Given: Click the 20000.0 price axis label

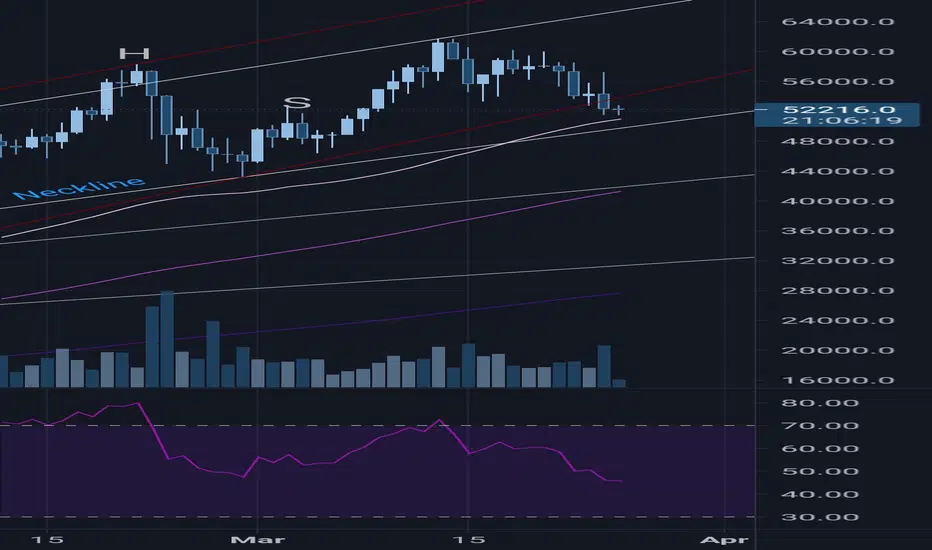Looking at the screenshot, I should (838, 350).
